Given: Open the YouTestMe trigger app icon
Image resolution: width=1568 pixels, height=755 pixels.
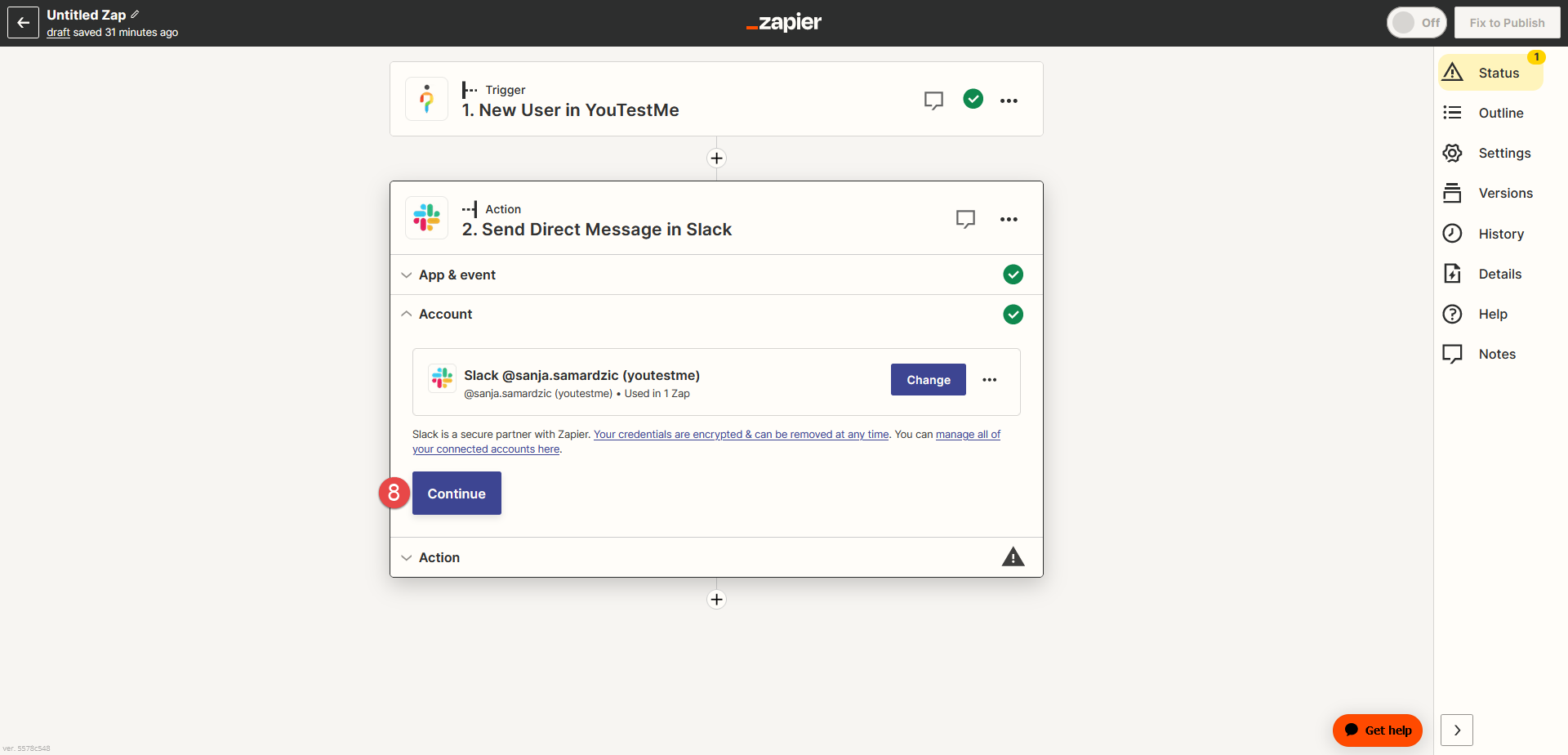Looking at the screenshot, I should tap(426, 99).
